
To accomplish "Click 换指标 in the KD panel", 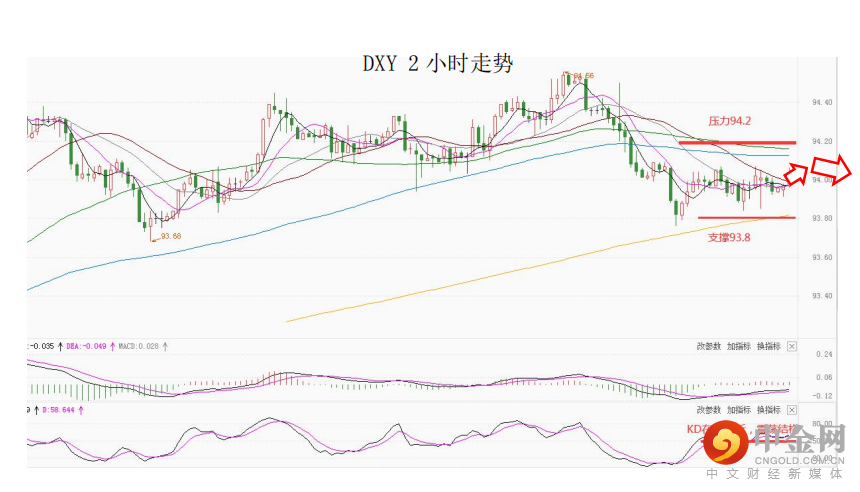I will coord(768,410).
